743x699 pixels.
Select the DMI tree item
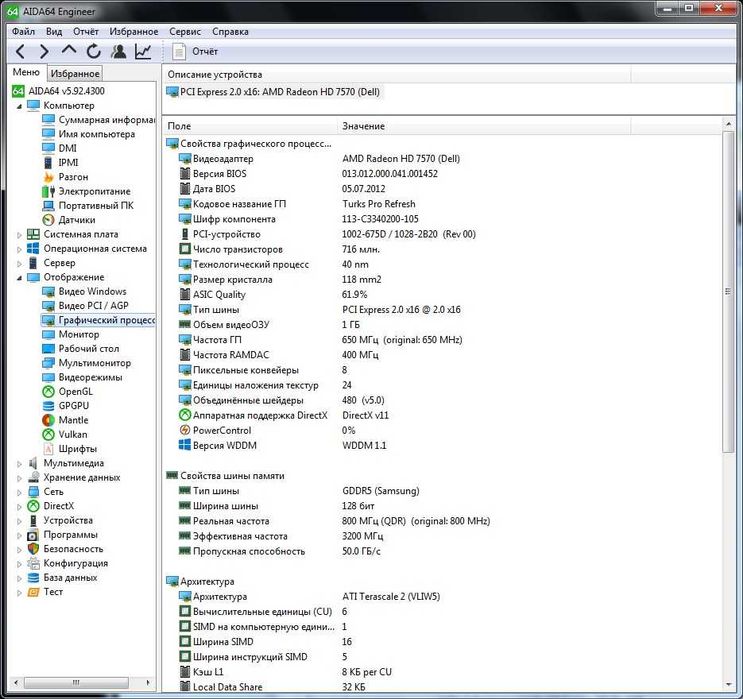tap(67, 148)
